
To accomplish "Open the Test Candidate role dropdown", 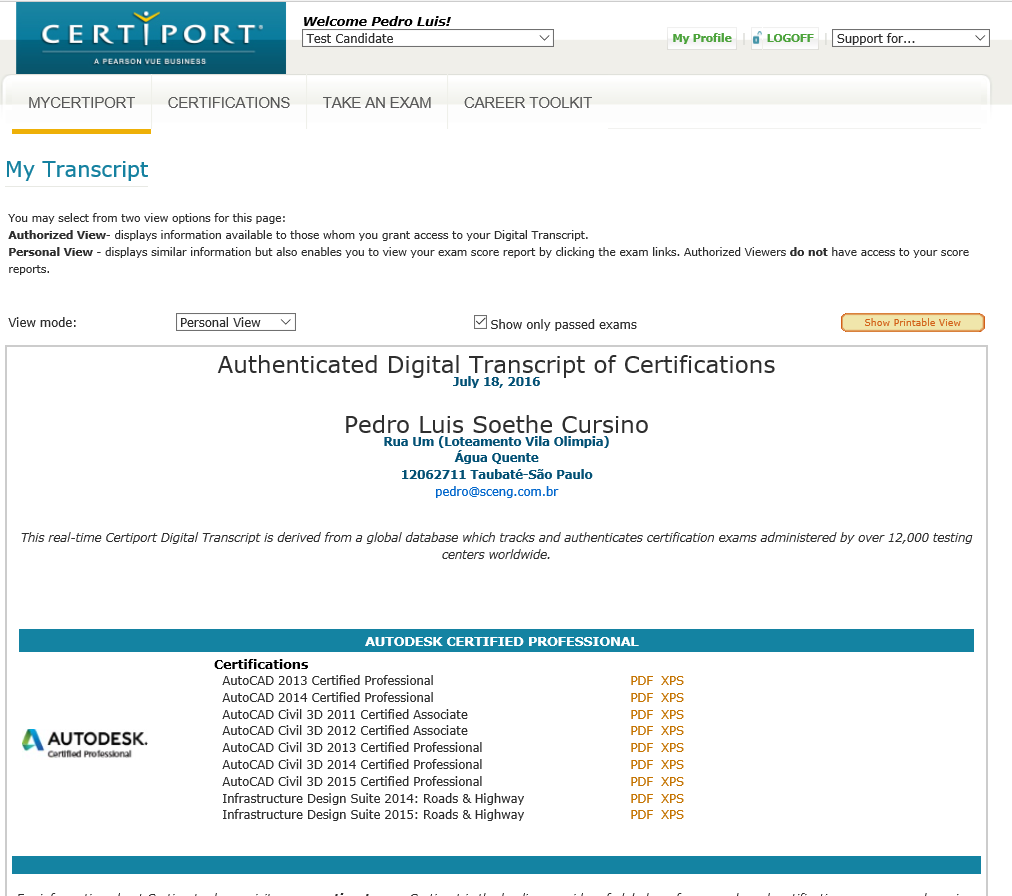I will [x=427, y=38].
